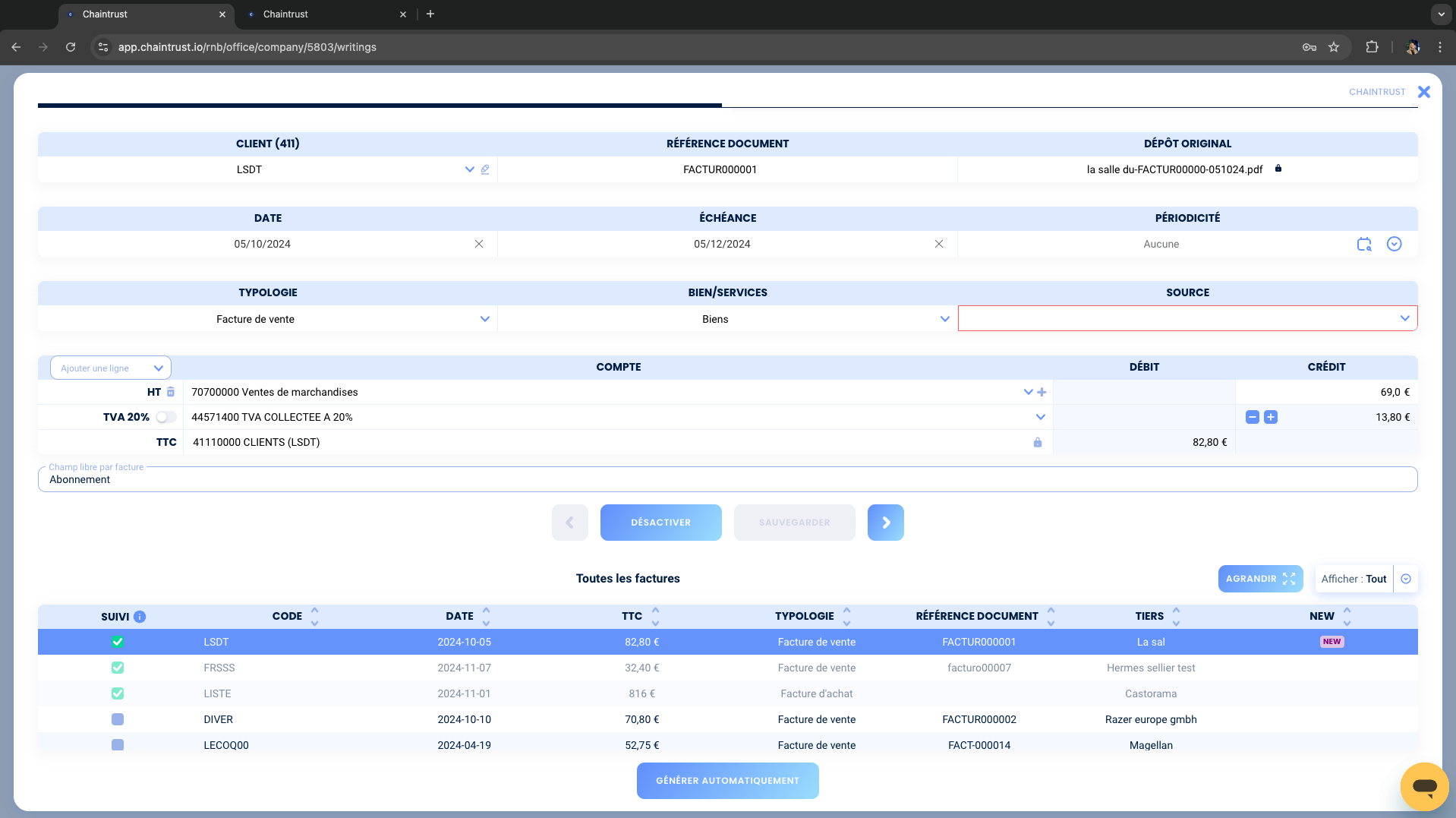The width and height of the screenshot is (1456, 818).
Task: Expand the empty Source dropdown
Action: click(1187, 318)
